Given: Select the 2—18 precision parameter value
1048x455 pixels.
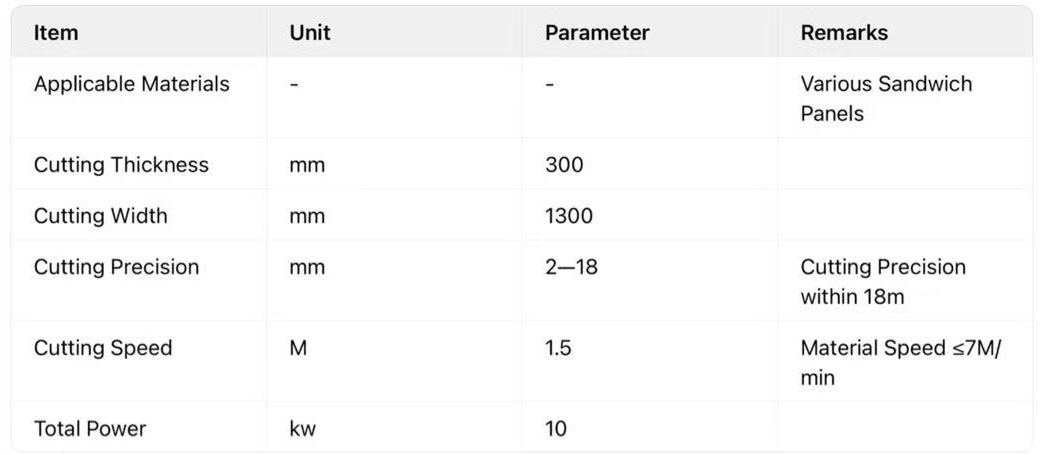Looking at the screenshot, I should point(571,267).
